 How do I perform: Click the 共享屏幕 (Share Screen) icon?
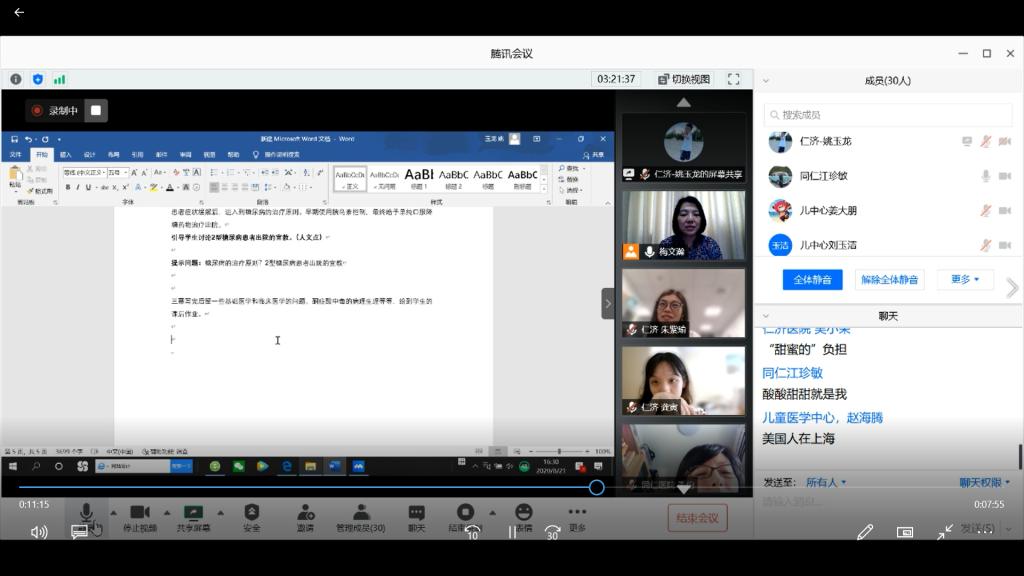(193, 513)
